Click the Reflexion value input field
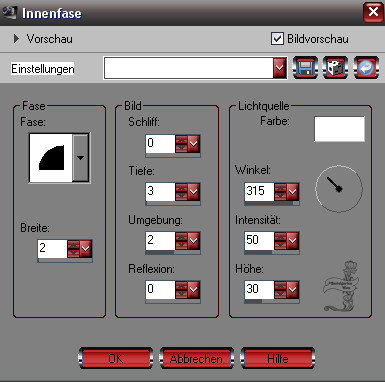This screenshot has width=385, height=382. coord(161,289)
